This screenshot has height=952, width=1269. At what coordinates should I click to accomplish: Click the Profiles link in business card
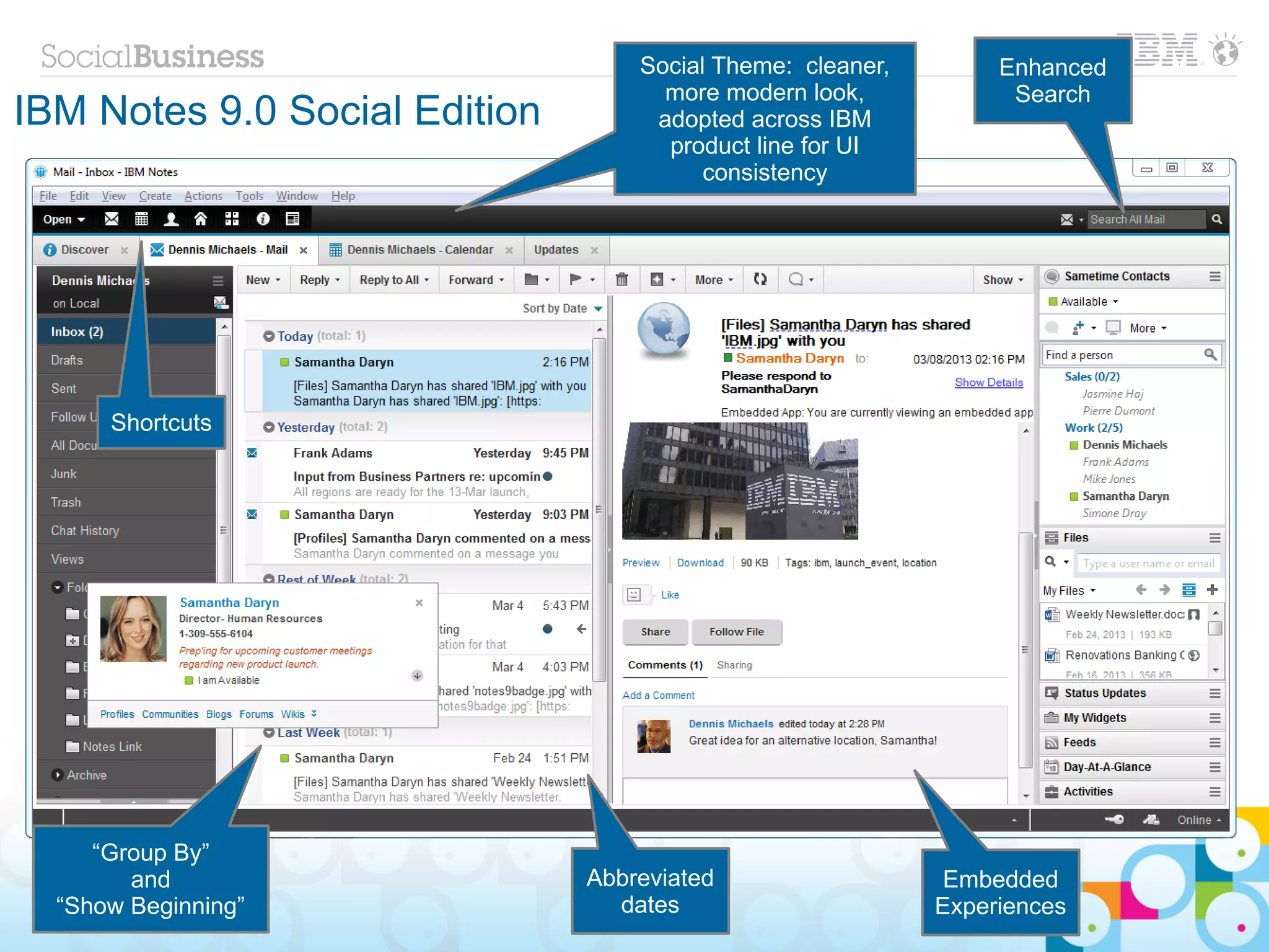[117, 714]
